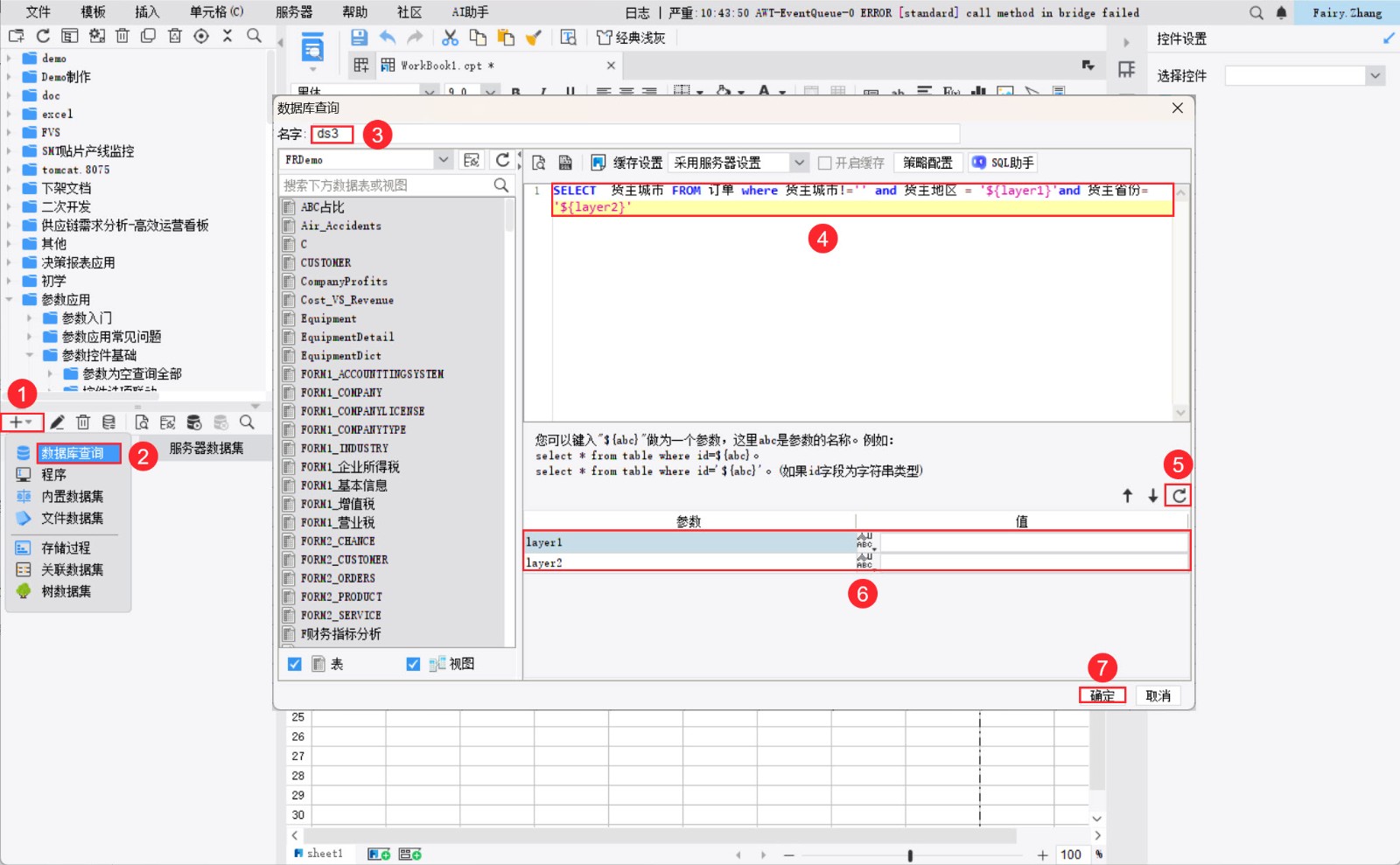Open the Fairy.Zhang account button

coord(1347,12)
